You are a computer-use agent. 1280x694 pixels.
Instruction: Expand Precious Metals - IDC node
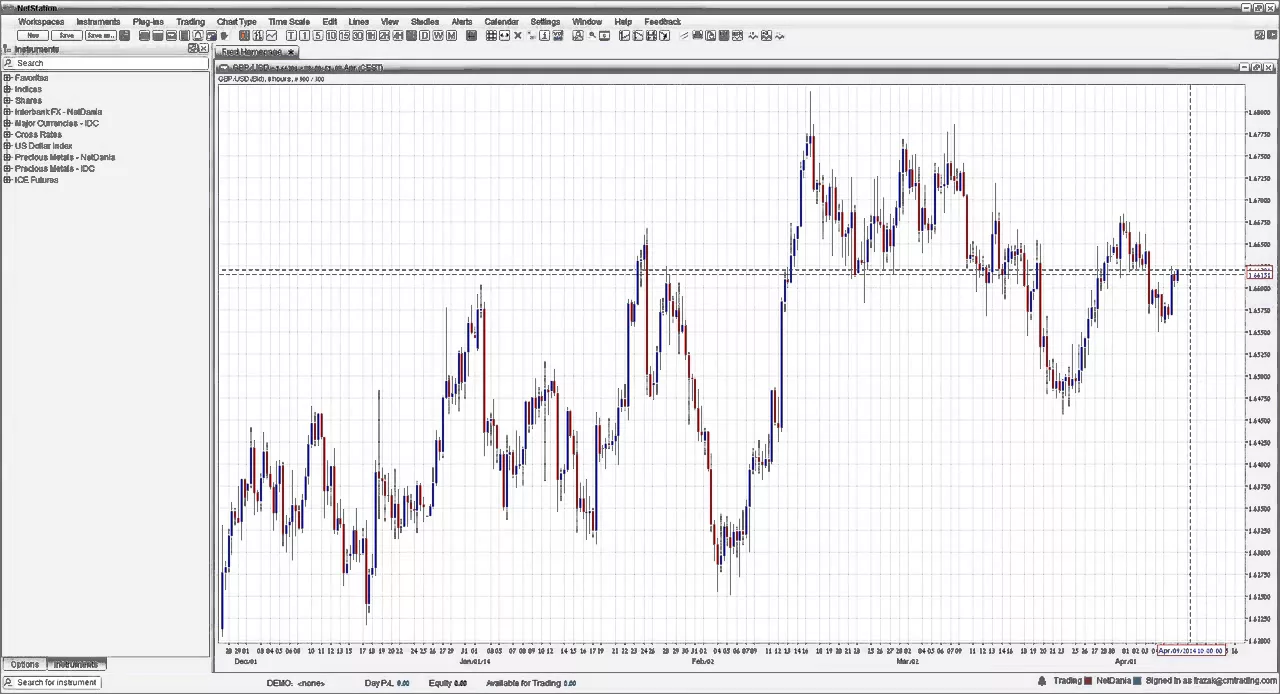[x=7, y=168]
